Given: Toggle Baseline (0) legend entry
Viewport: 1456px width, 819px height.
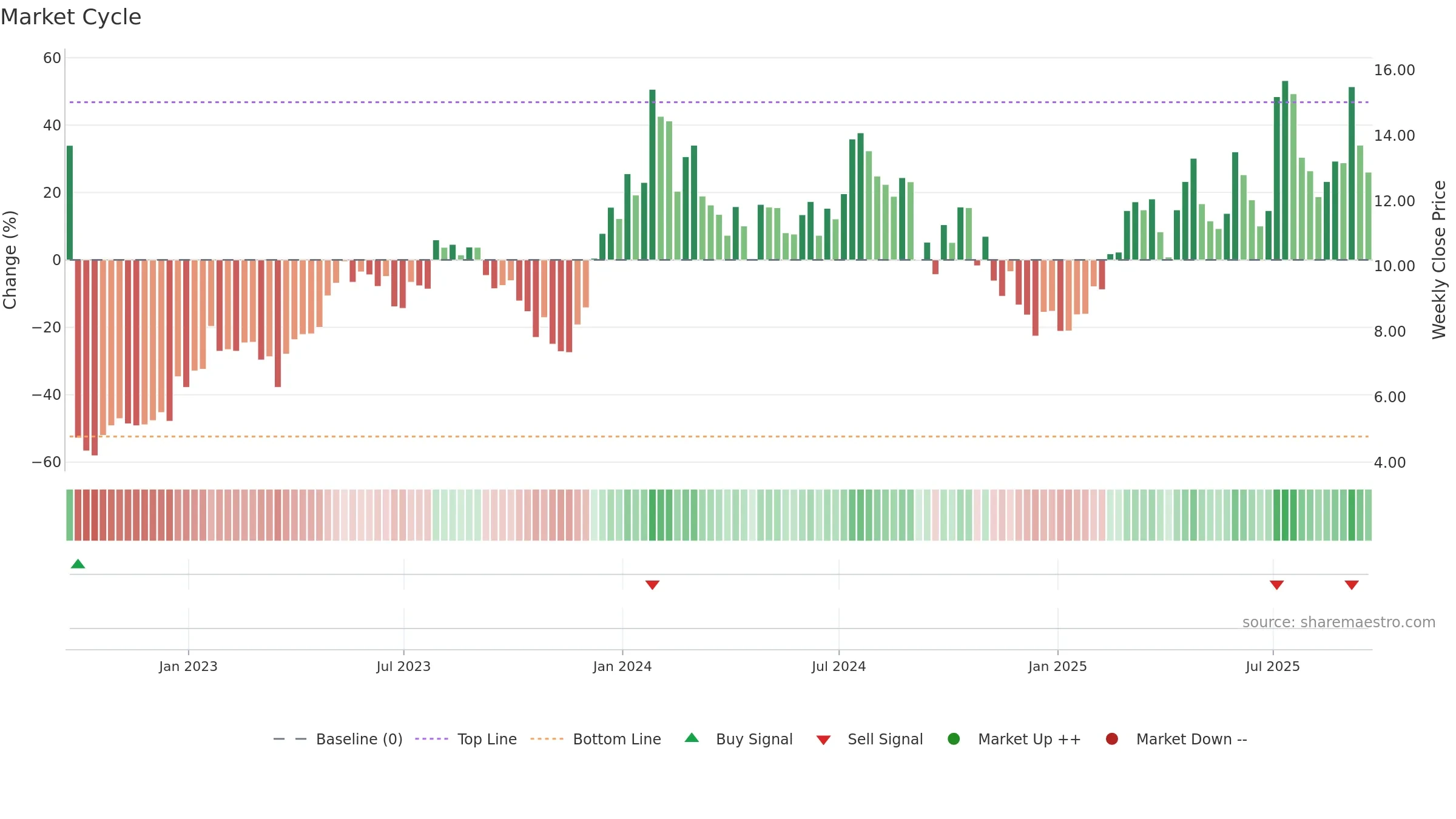Looking at the screenshot, I should (338, 739).
